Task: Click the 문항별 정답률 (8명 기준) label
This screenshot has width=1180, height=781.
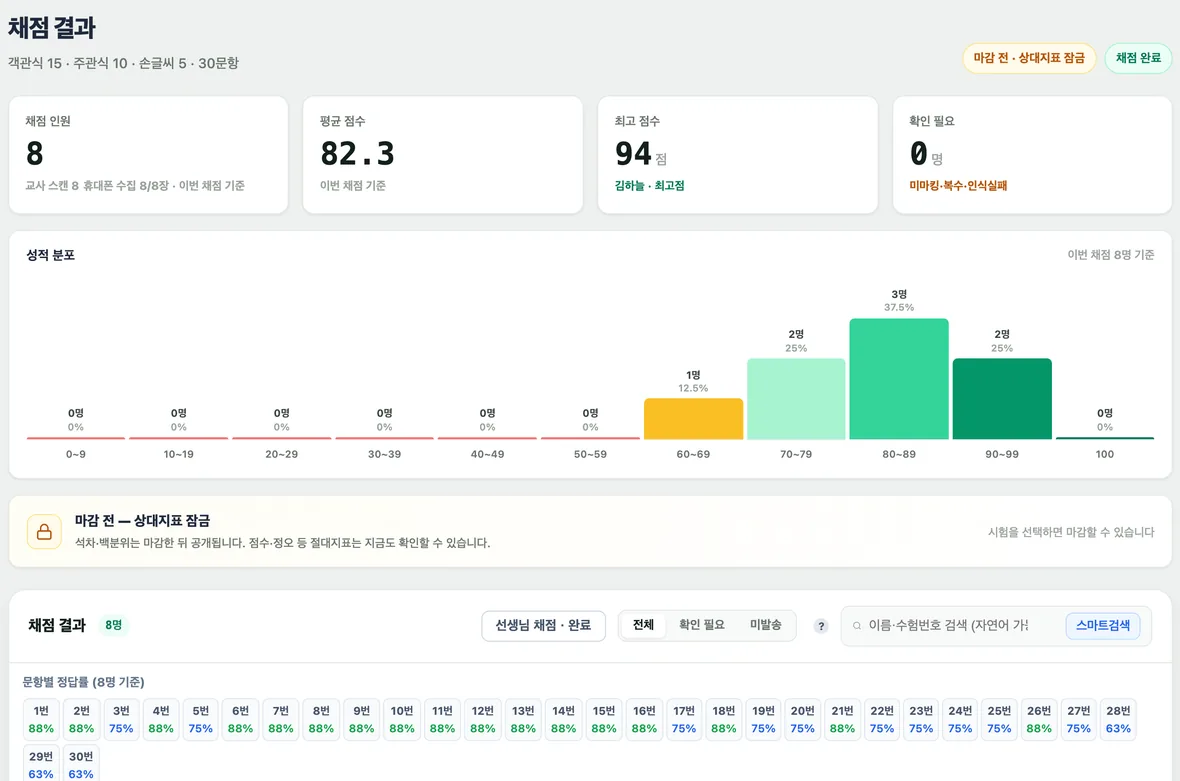Action: [84, 682]
